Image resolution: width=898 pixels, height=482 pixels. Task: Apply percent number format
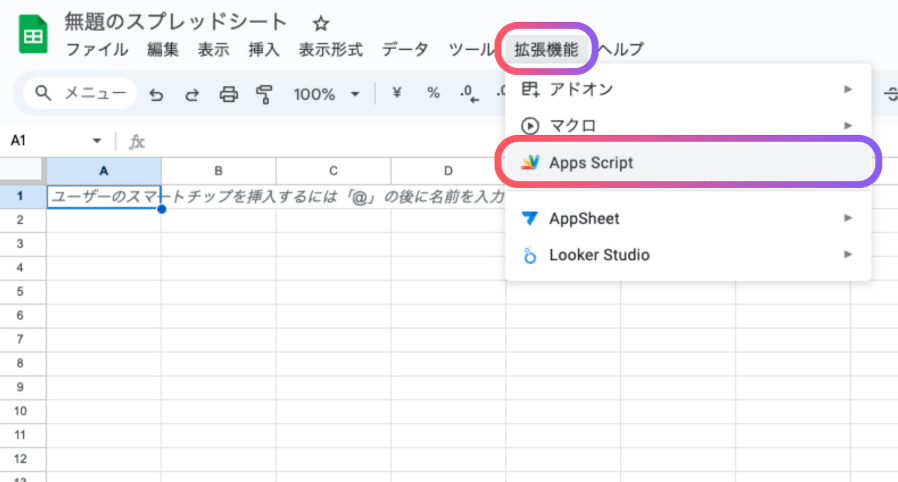point(433,93)
